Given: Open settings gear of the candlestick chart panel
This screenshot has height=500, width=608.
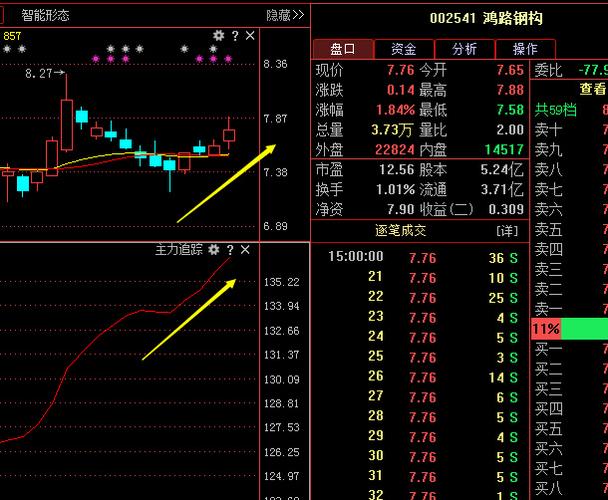Looking at the screenshot, I should coord(219,36).
